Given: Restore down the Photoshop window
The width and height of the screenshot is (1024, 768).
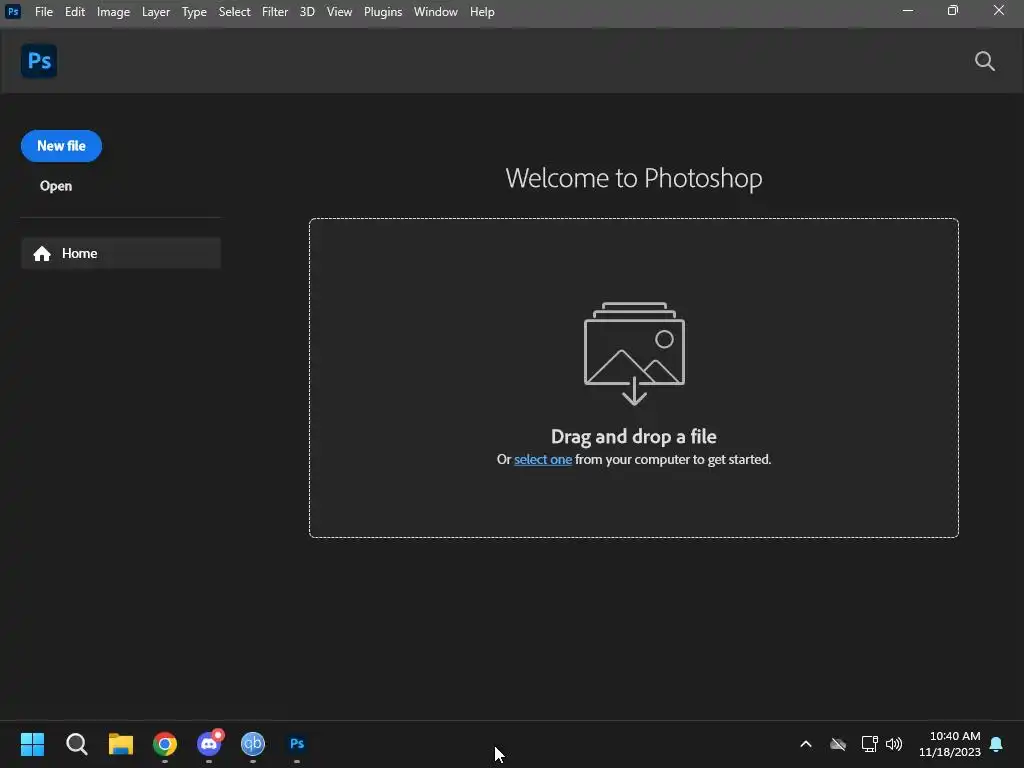Looking at the screenshot, I should 953,10.
